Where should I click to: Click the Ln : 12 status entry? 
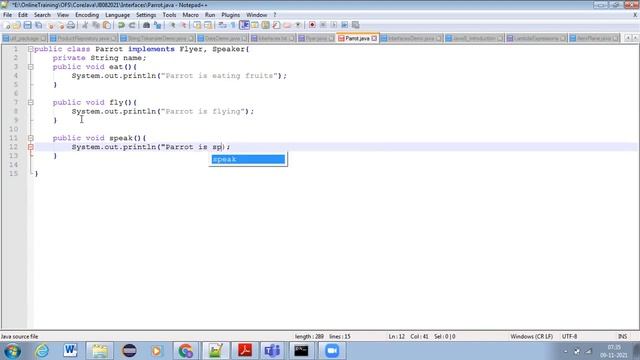[x=396, y=336]
